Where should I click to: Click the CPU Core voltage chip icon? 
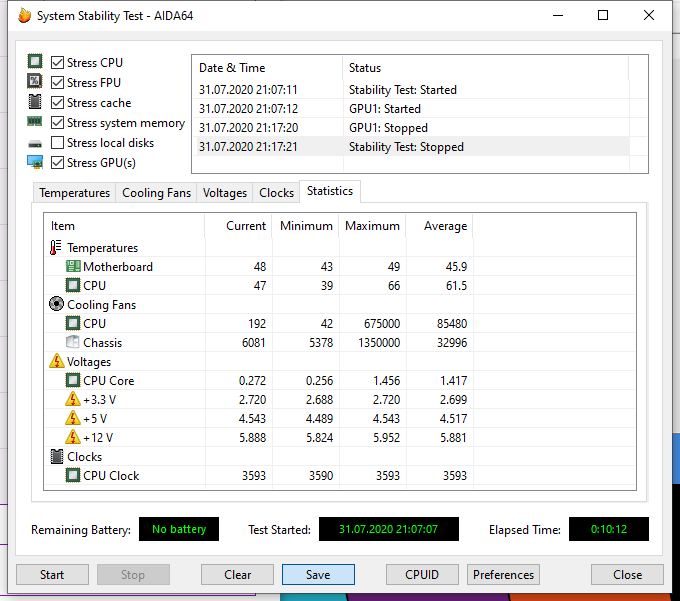pyautogui.click(x=73, y=380)
